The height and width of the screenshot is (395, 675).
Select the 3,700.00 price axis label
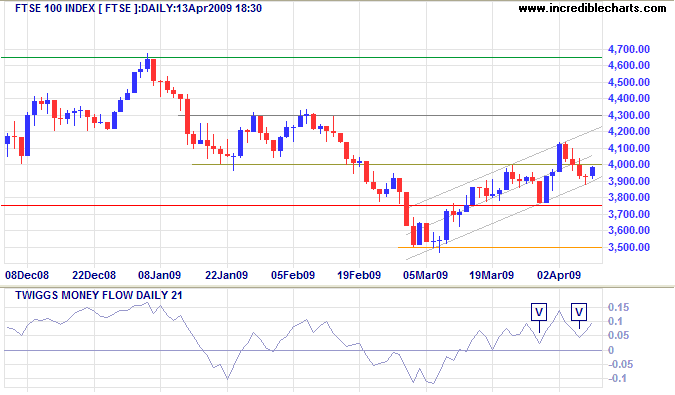point(629,214)
